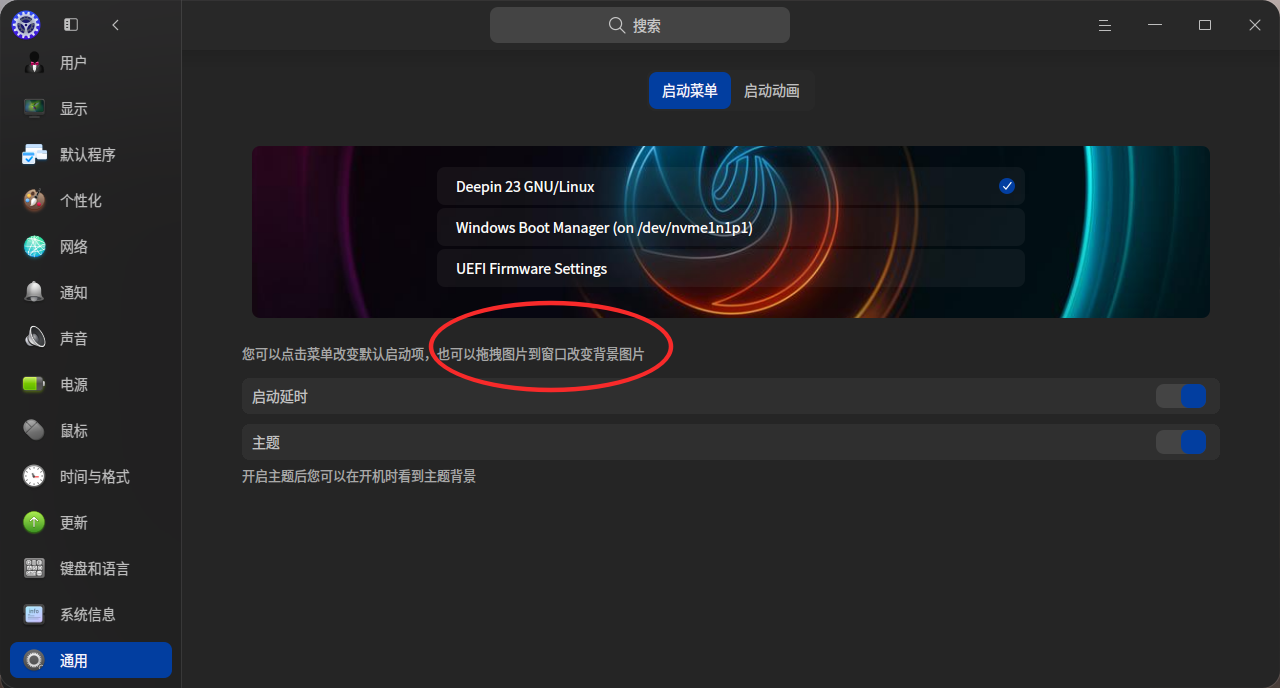Click the Control Center gear logo icon
1280x688 pixels.
click(26, 25)
